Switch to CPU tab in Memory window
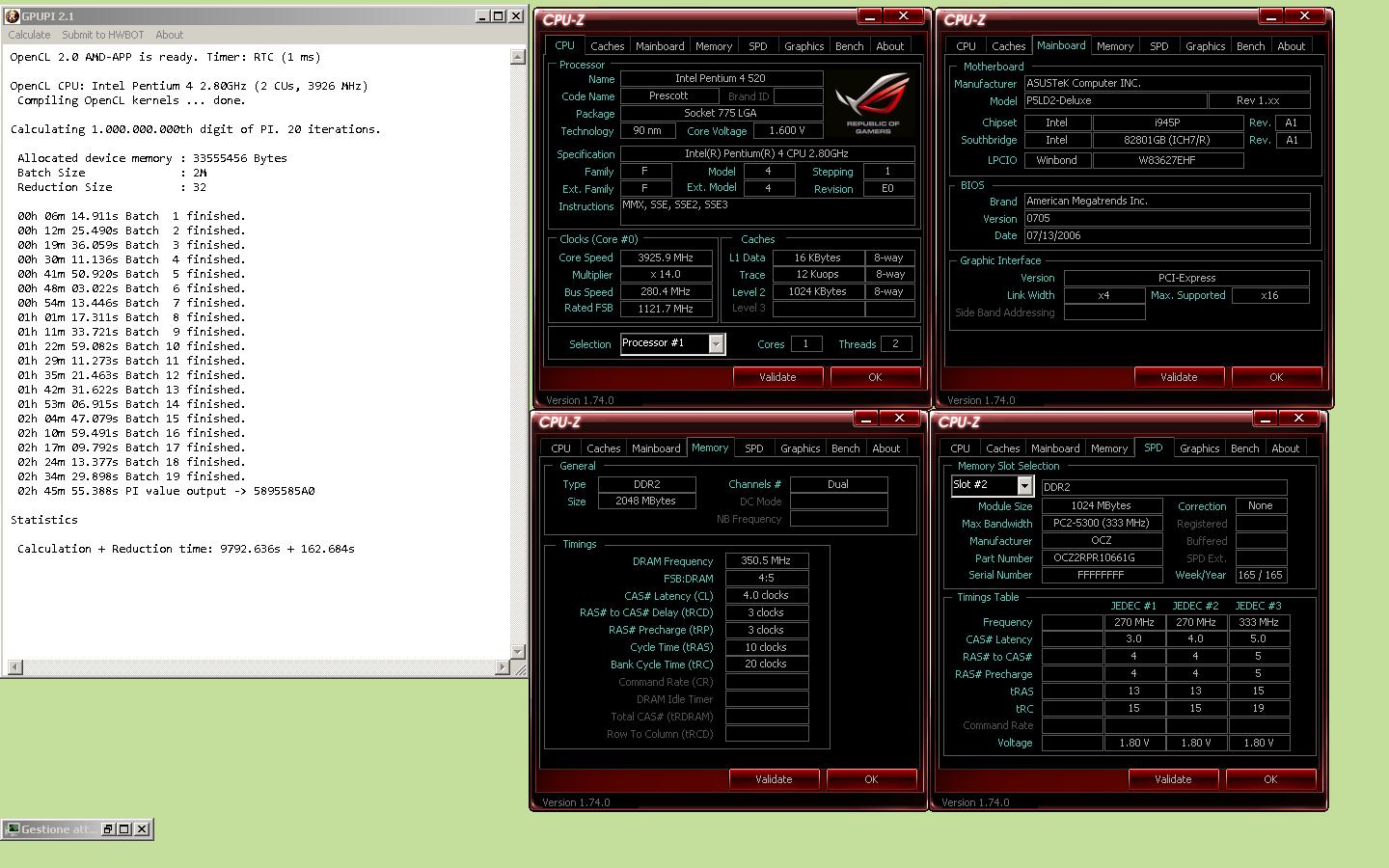The image size is (1389, 868). [x=560, y=448]
